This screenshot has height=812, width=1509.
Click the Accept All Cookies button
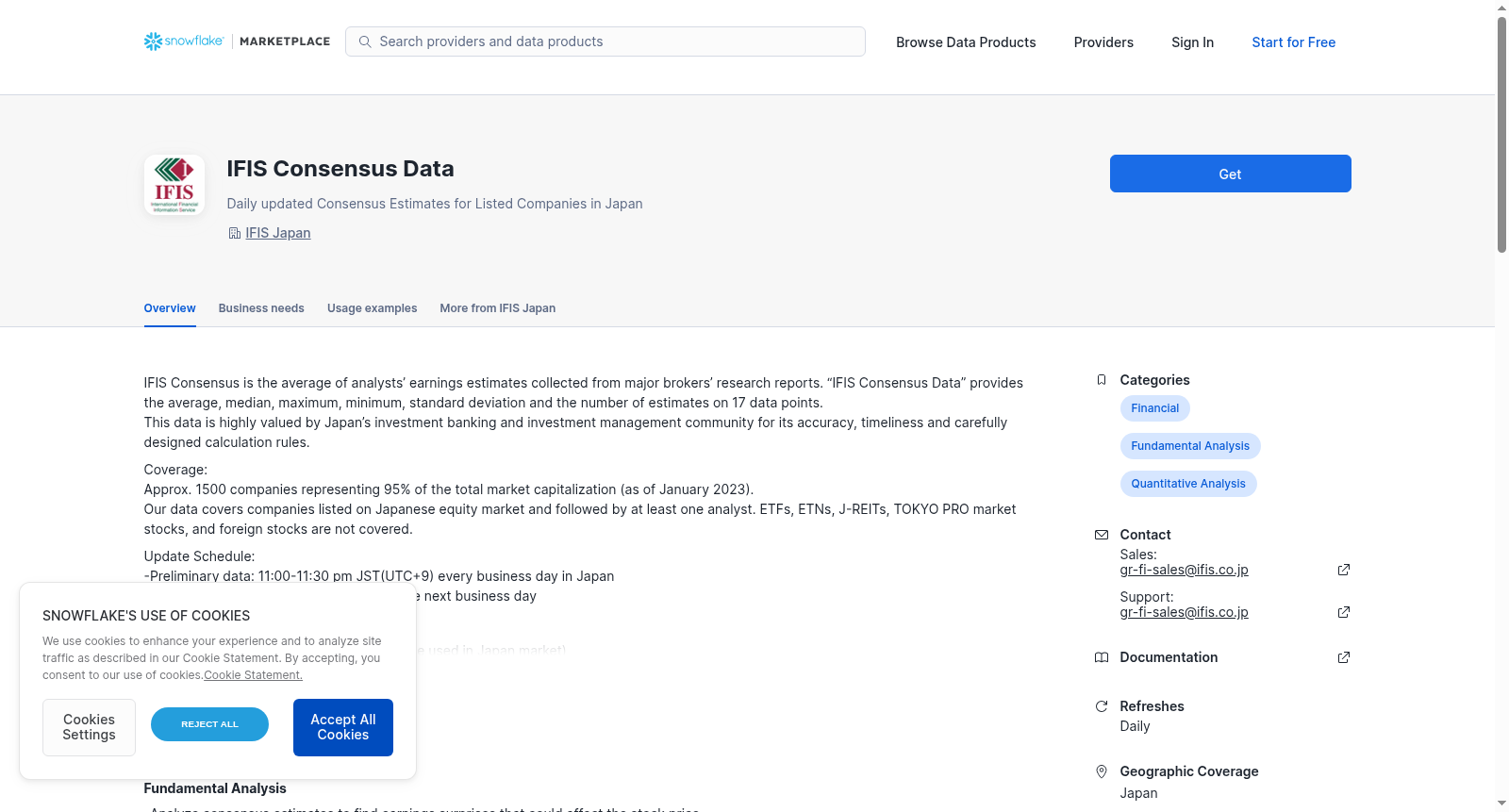(343, 727)
